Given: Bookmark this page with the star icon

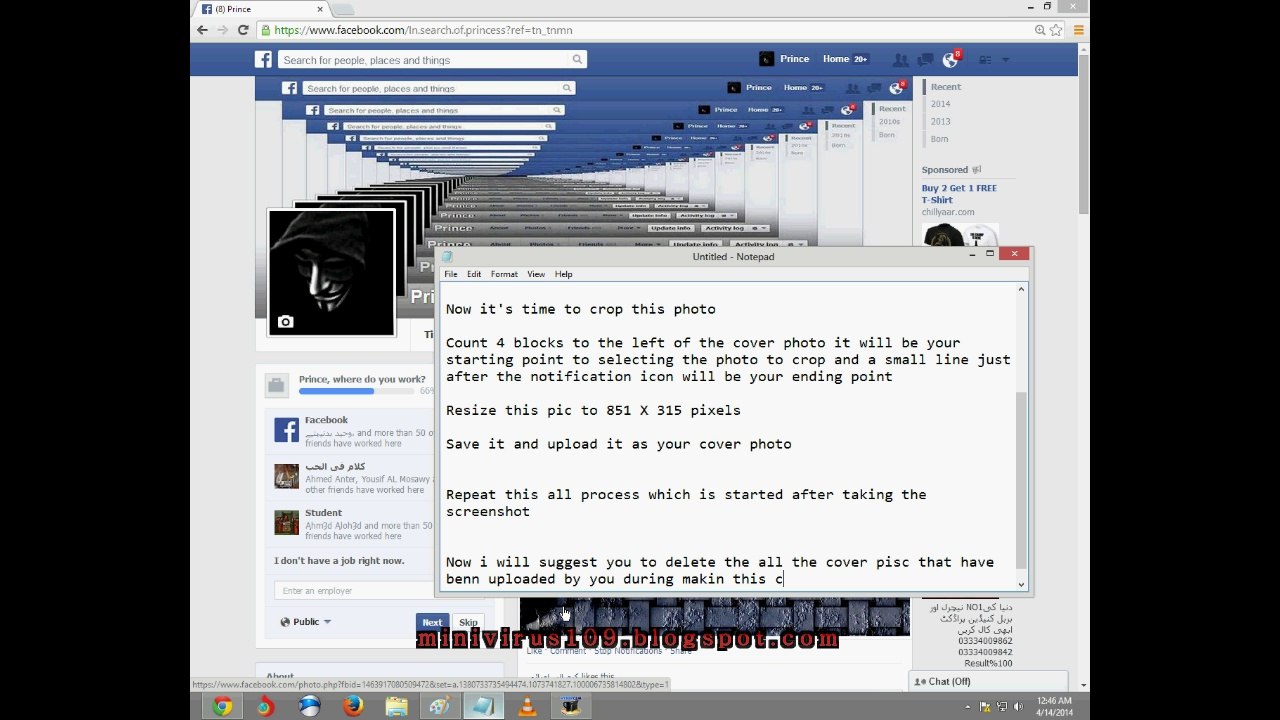Looking at the screenshot, I should pos(1056,30).
